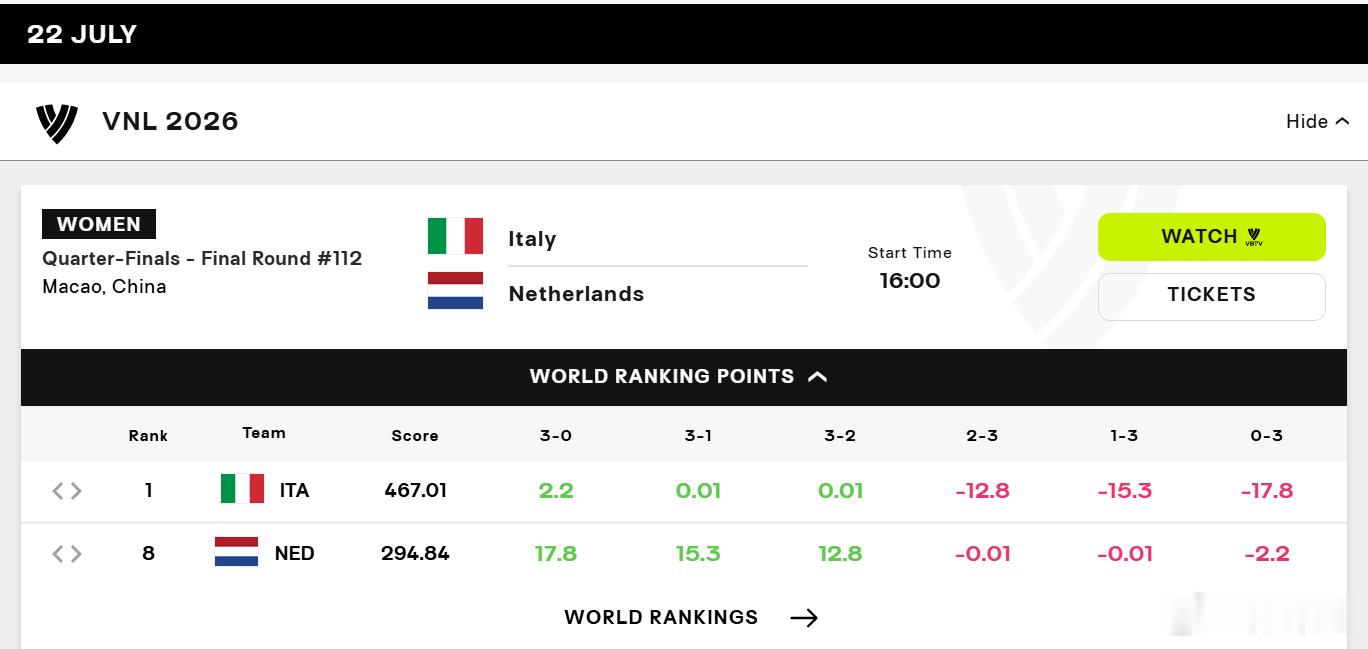The width and height of the screenshot is (1368, 649).
Task: Select the 22 July date header
Action: pyautogui.click(x=82, y=34)
